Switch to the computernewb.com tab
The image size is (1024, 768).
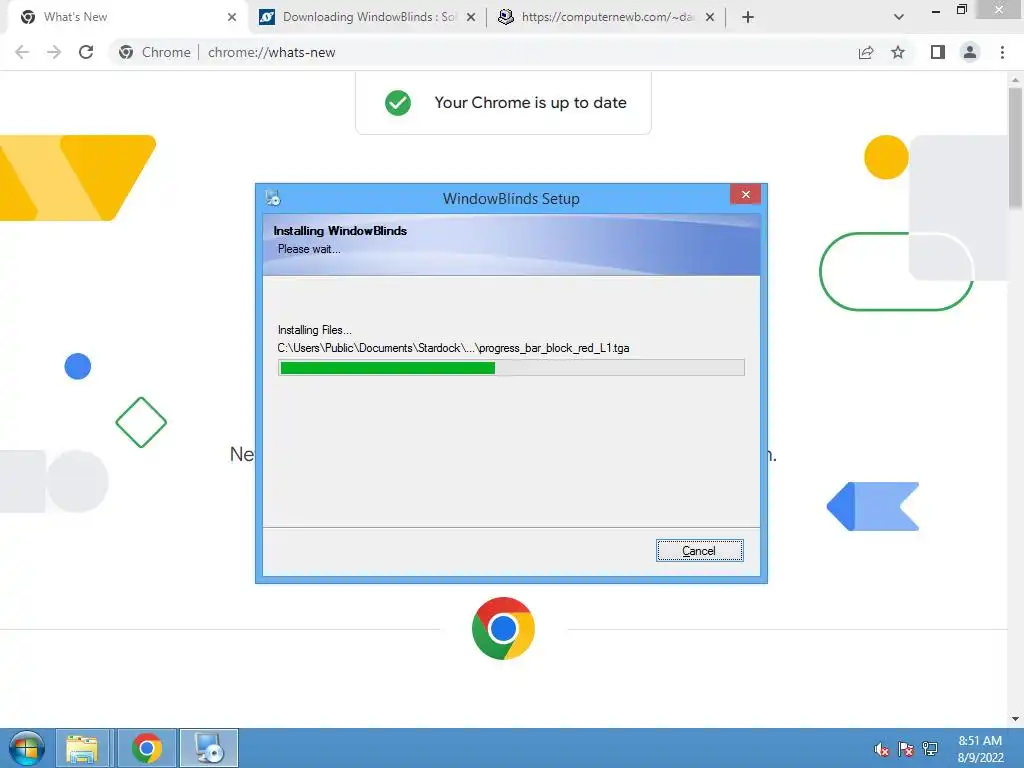pos(607,17)
